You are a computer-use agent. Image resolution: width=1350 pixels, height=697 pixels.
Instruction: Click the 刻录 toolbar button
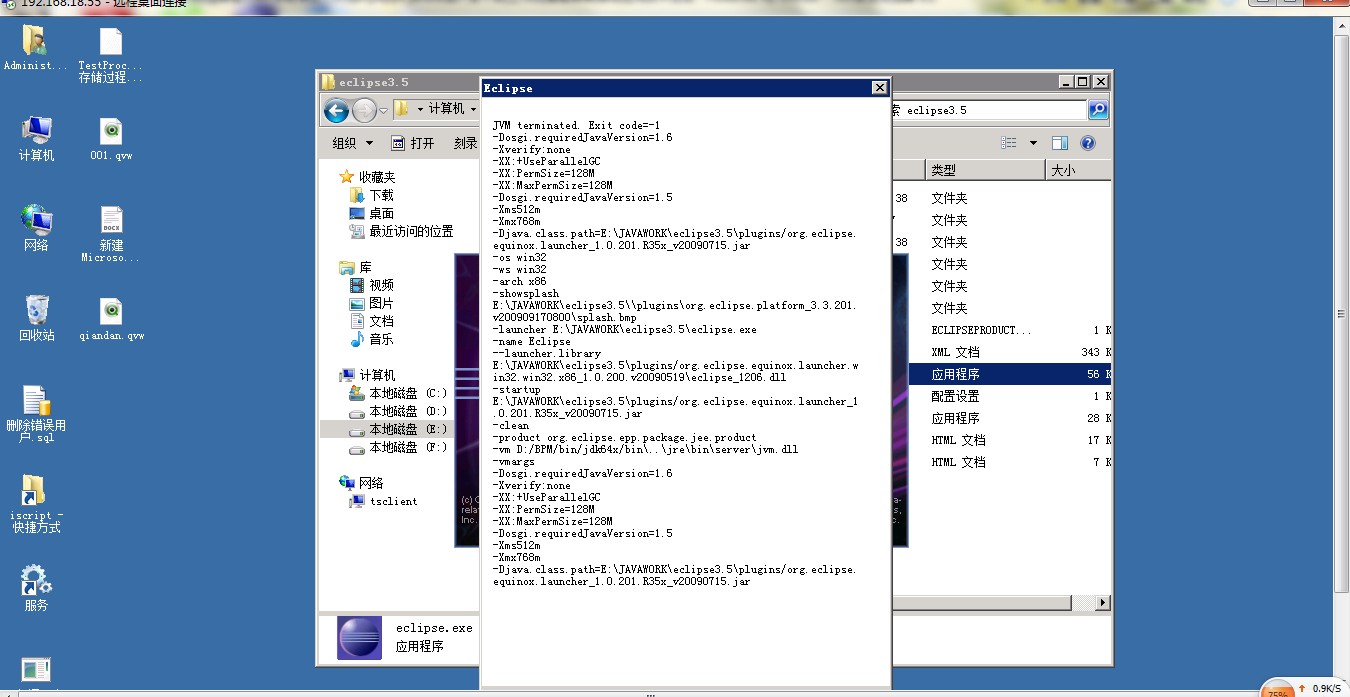point(465,143)
